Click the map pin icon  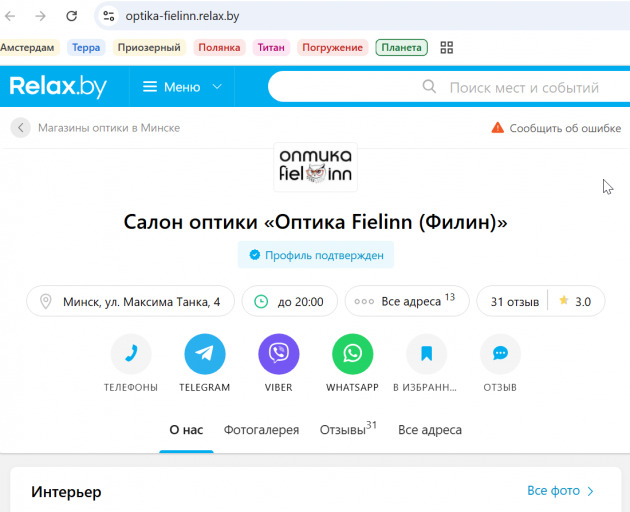coord(46,301)
